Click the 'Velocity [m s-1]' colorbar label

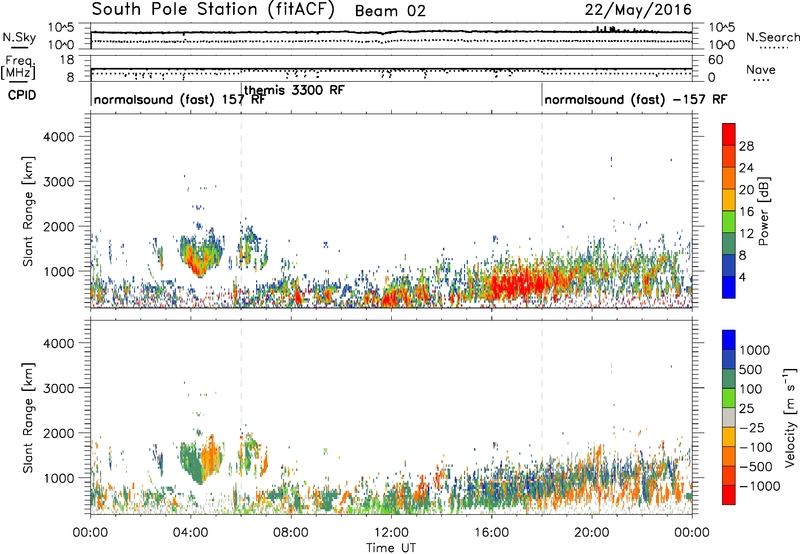790,417
